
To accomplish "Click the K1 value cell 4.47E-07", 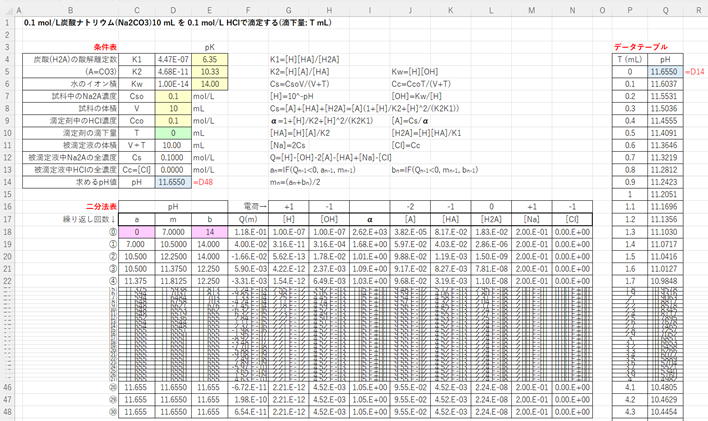I will pyautogui.click(x=173, y=59).
